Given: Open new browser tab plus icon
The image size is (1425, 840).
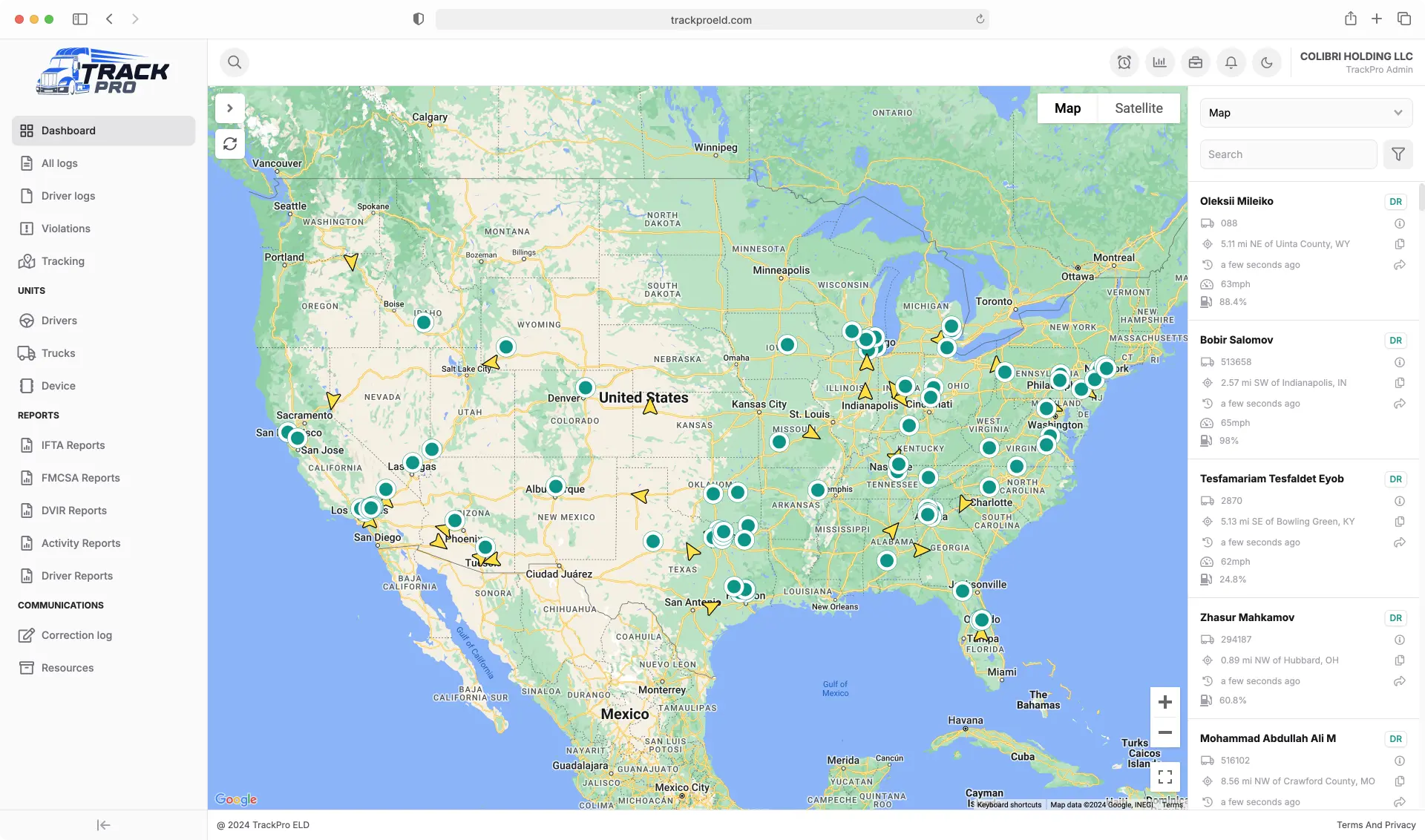Looking at the screenshot, I should coord(1377,19).
